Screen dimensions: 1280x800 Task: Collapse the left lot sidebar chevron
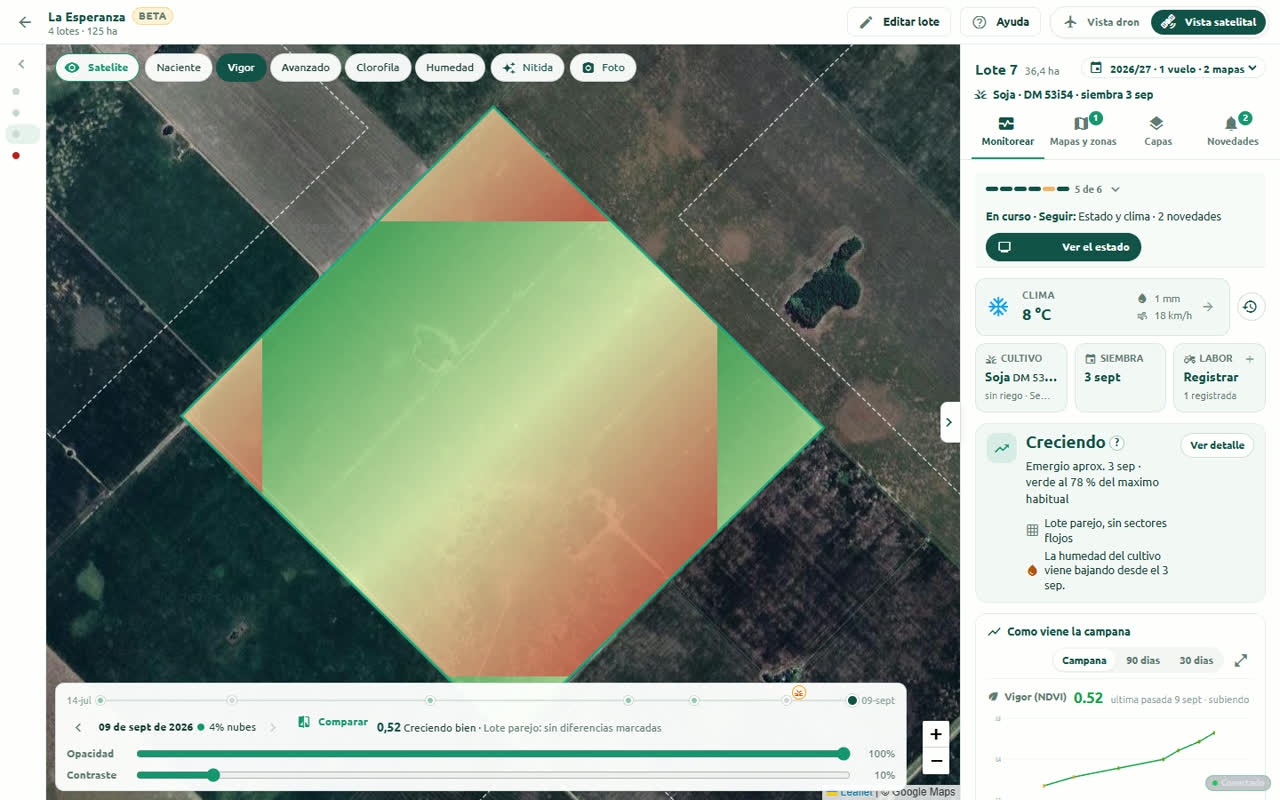click(22, 64)
